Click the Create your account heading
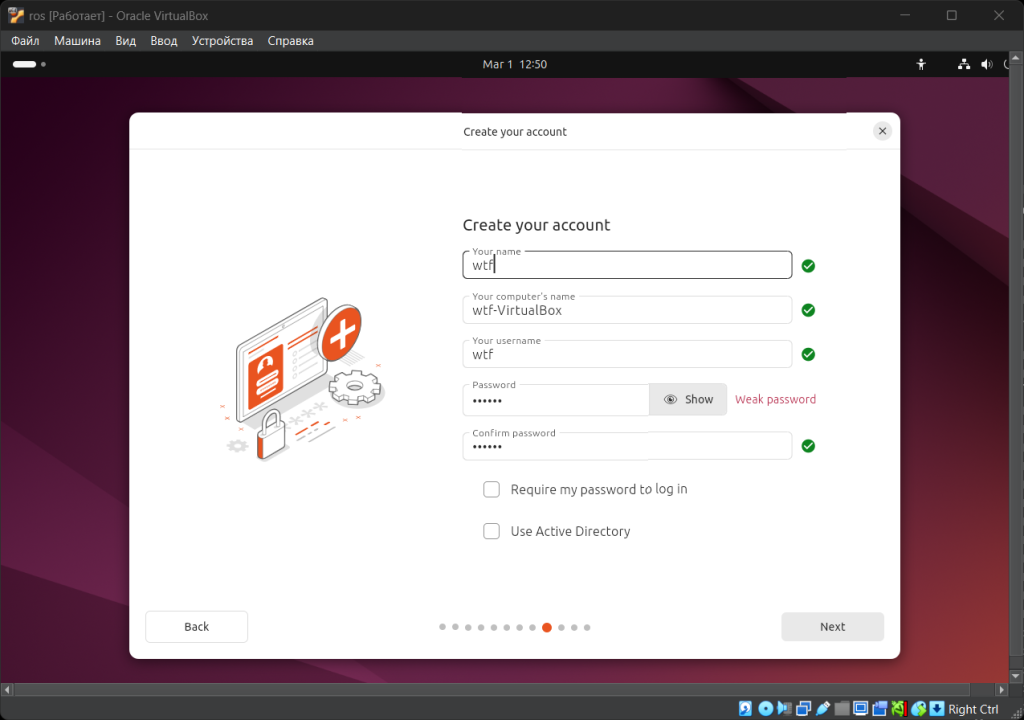Image resolution: width=1024 pixels, height=720 pixels. [x=536, y=225]
